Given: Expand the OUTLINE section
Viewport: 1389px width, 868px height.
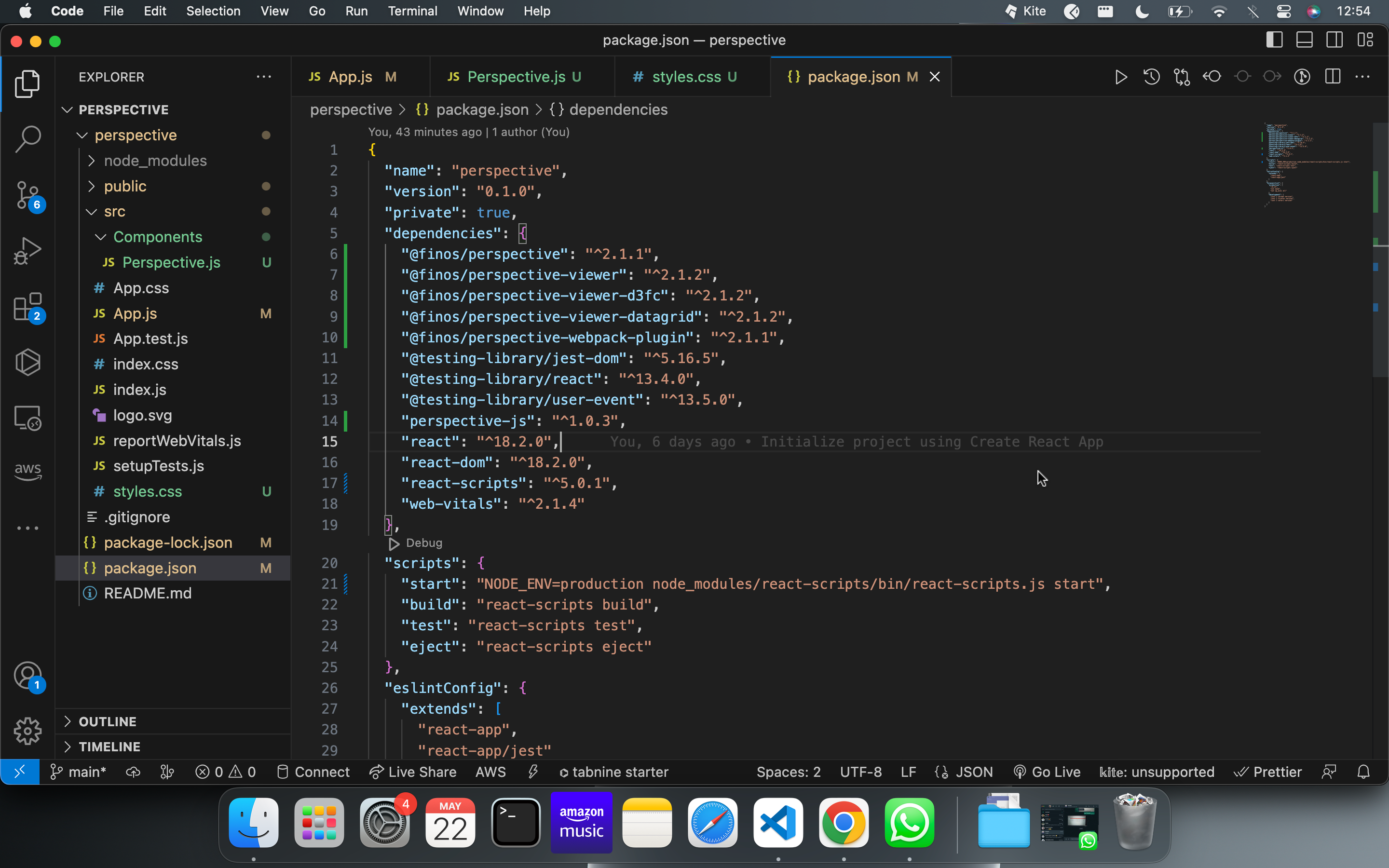Looking at the screenshot, I should coord(108,721).
